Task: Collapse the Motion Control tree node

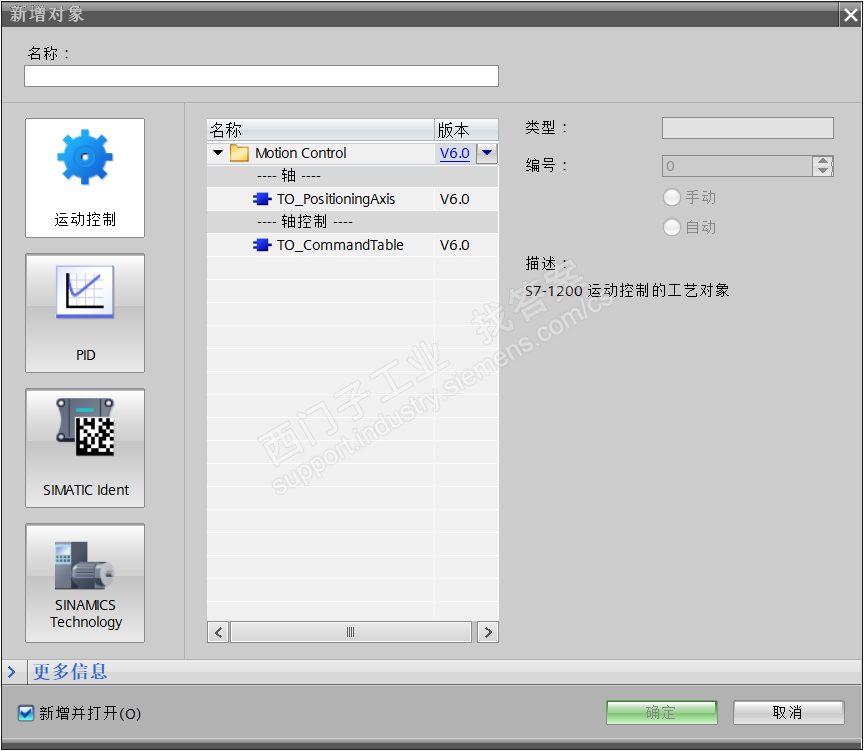Action: point(218,153)
